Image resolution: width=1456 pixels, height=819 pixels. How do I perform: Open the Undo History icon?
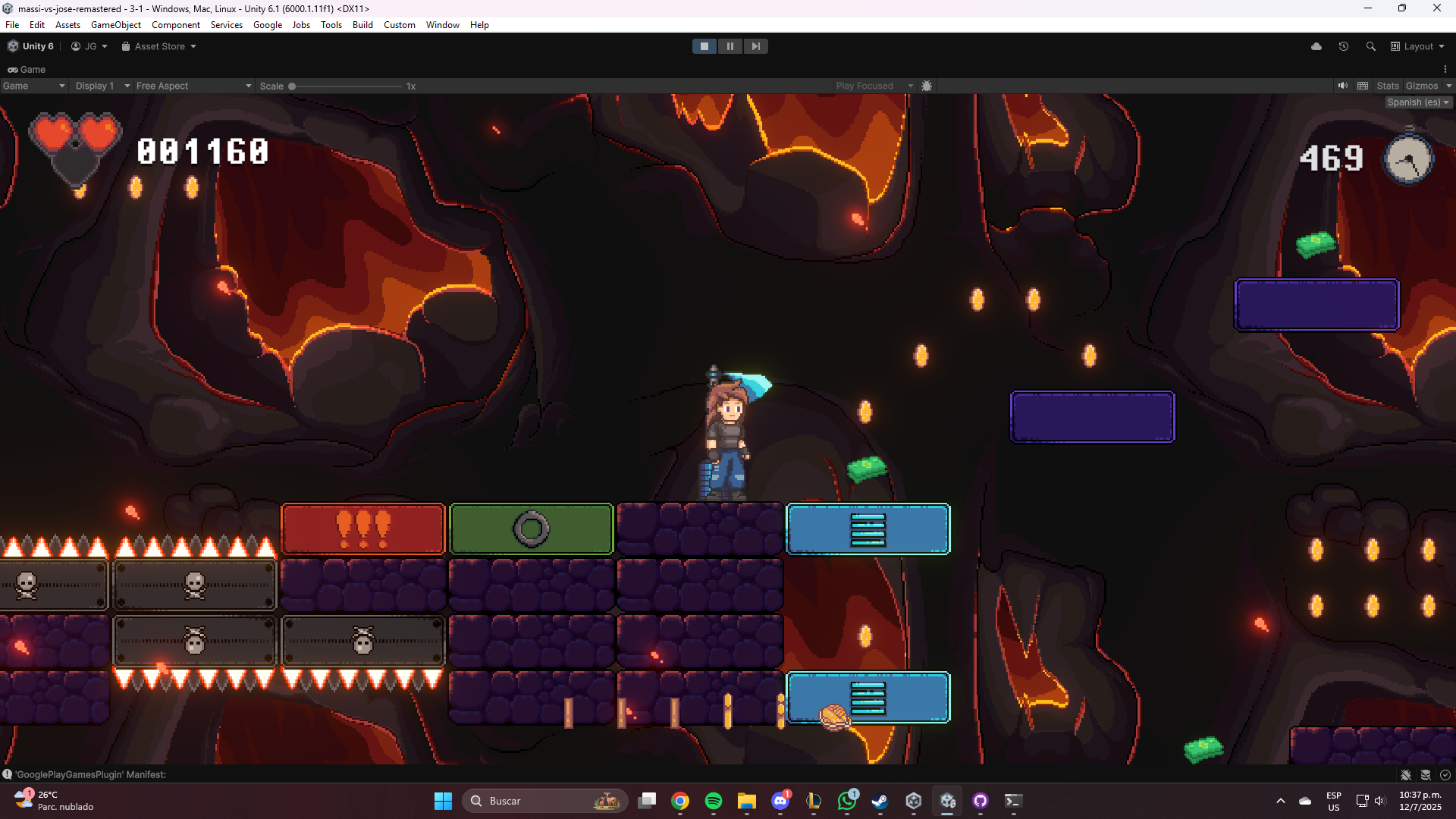1343,46
